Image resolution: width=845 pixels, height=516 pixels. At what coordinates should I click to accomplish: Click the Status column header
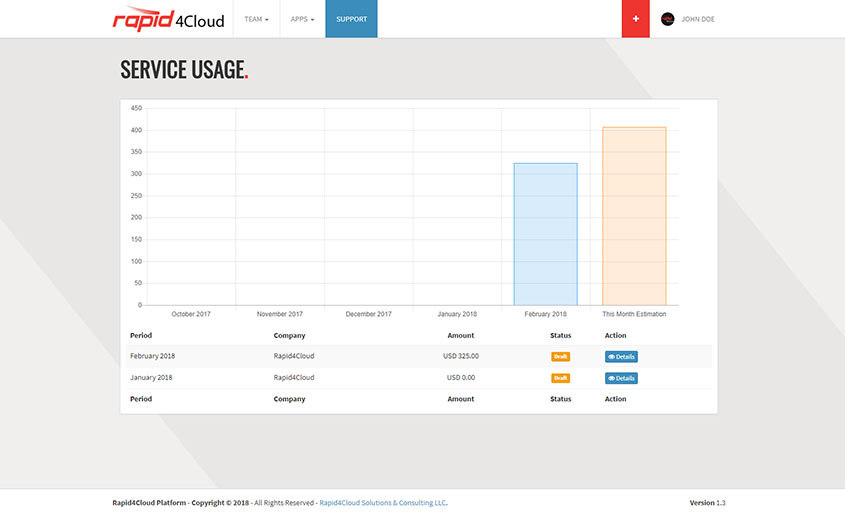click(x=560, y=336)
